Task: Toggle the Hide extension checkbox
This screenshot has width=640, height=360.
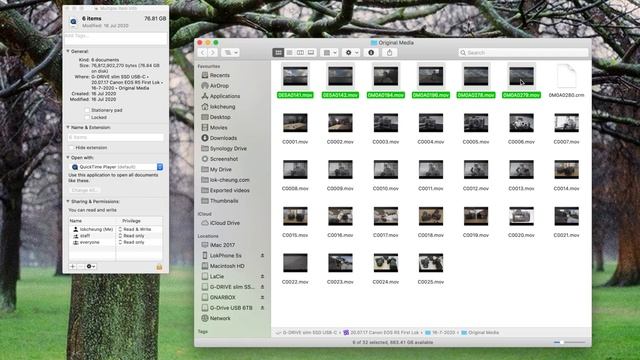Action: pyautogui.click(x=71, y=148)
